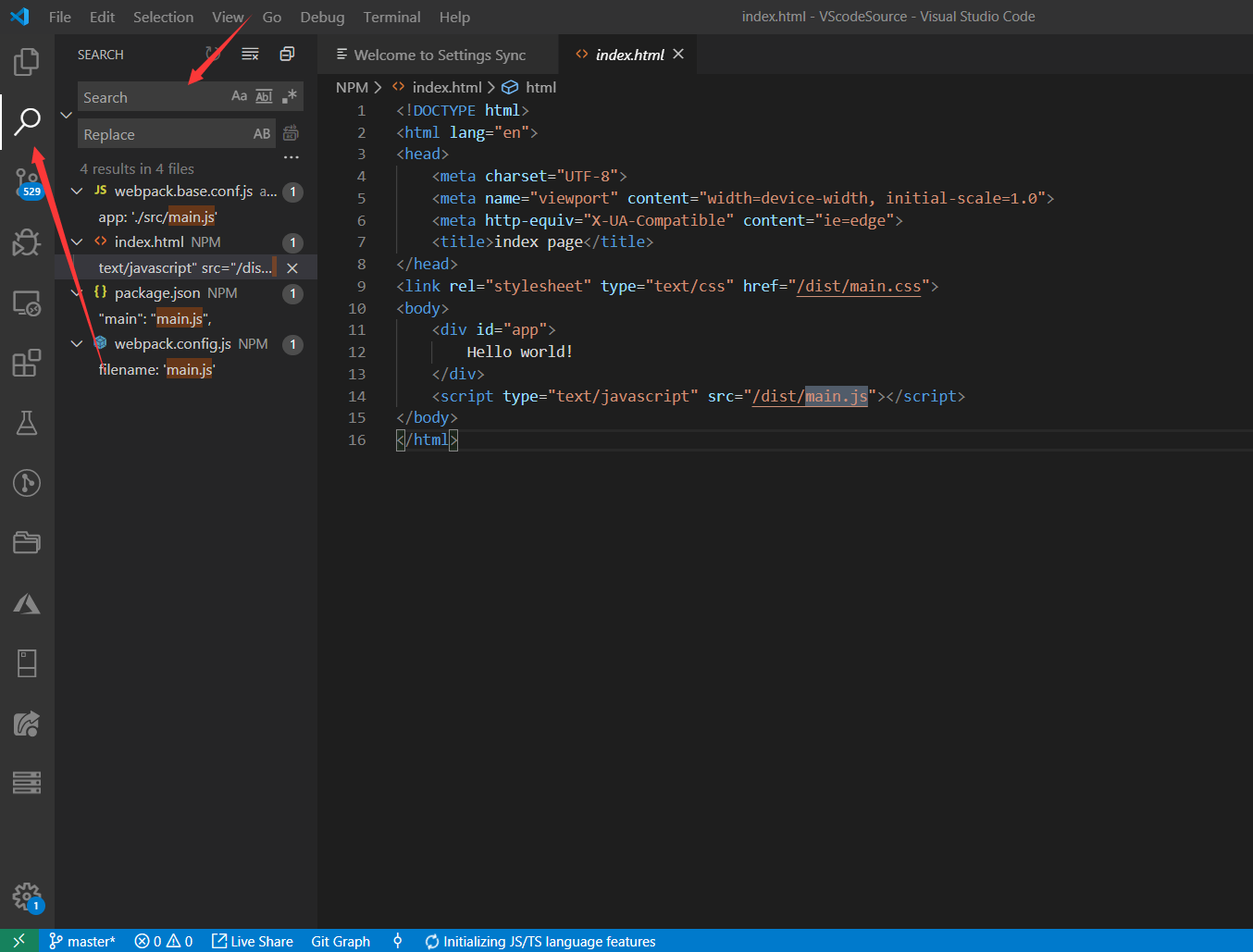Open Source Control with 529 badge

[x=27, y=182]
